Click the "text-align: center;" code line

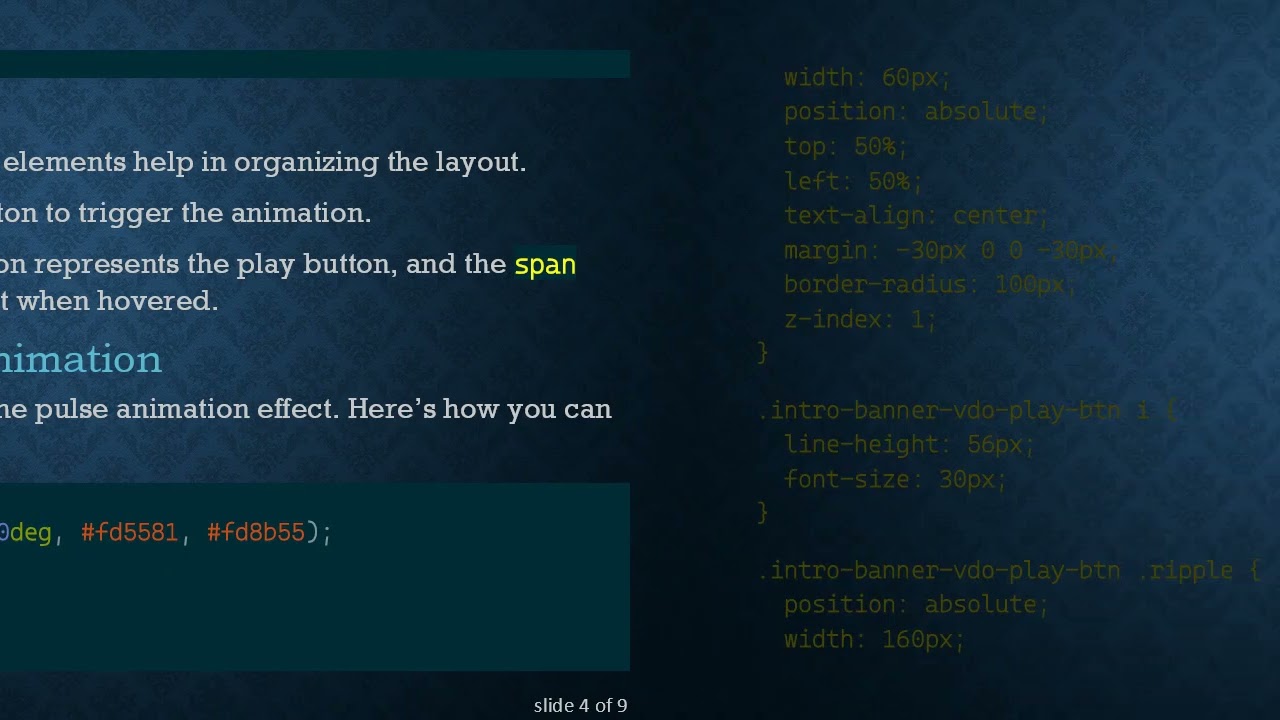pos(915,215)
